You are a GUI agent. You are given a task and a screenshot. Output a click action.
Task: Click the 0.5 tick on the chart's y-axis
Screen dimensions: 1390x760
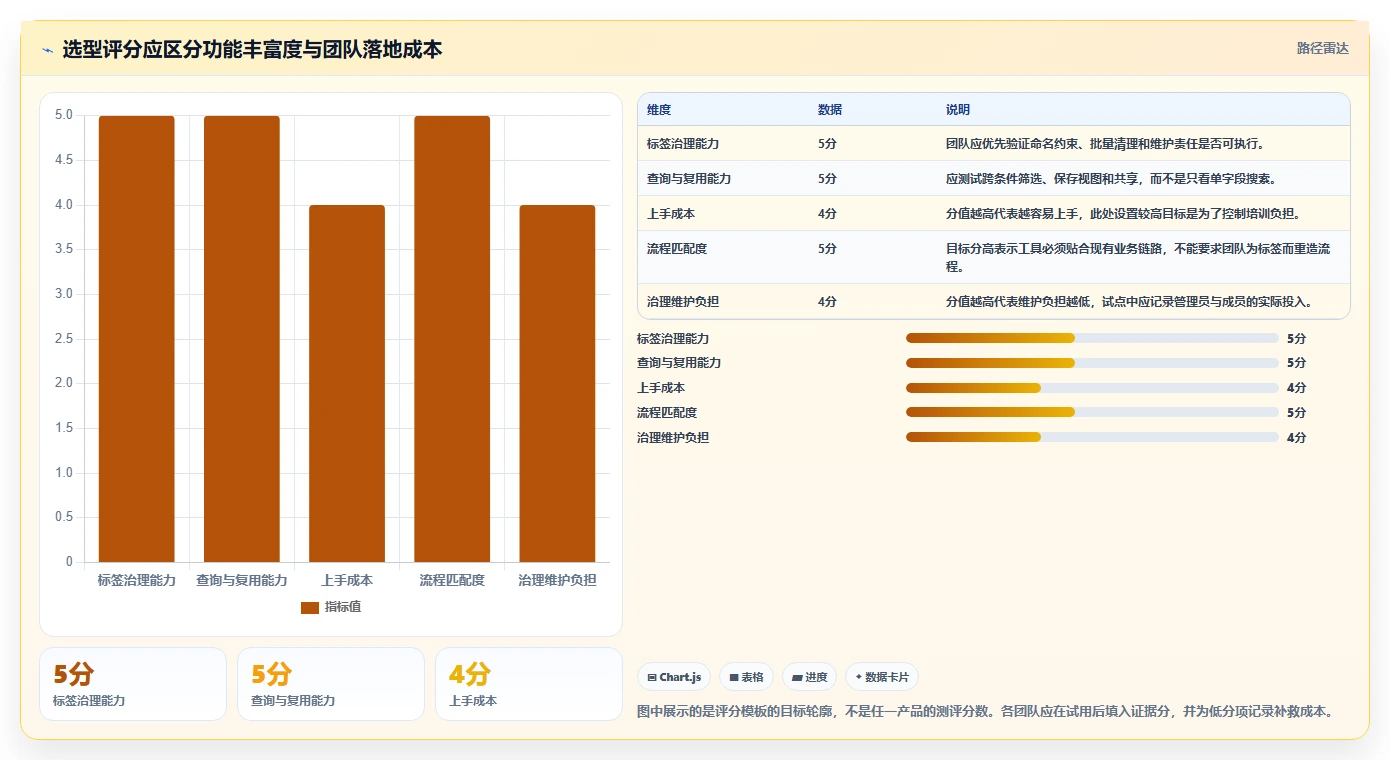(63, 517)
